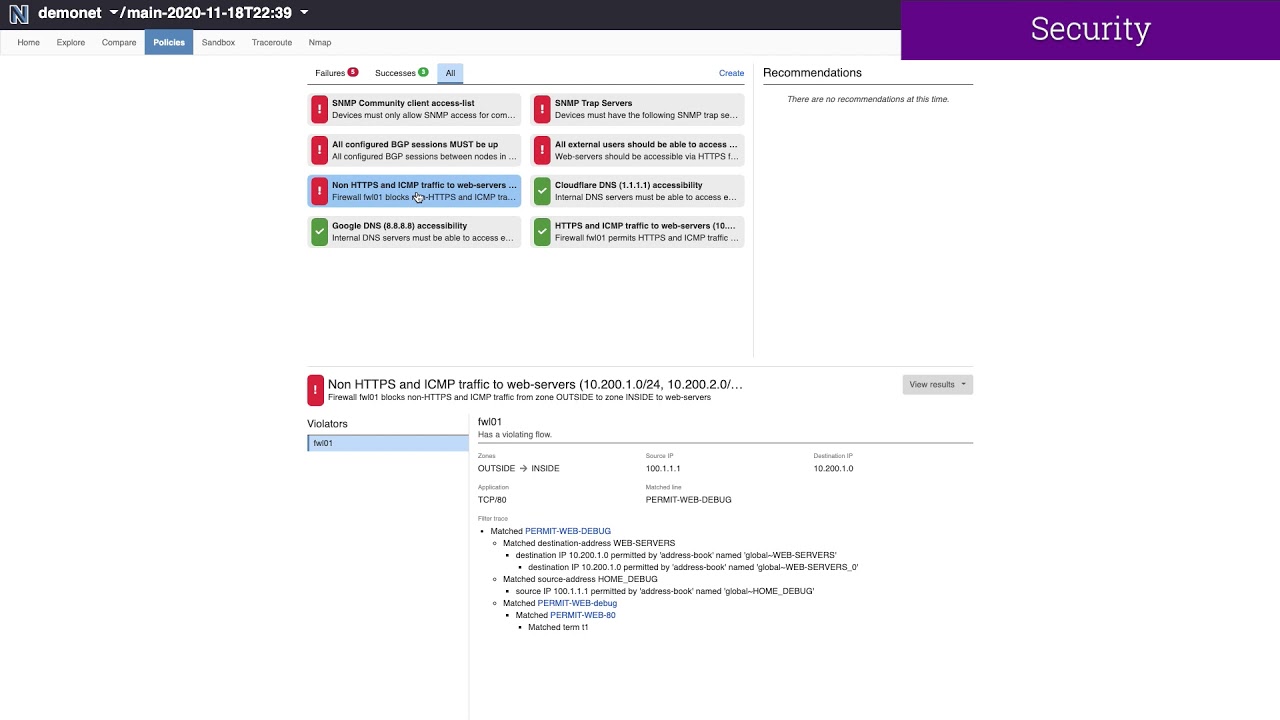Click PERMIT-WEB-80 link
1280x720 pixels.
[583, 615]
